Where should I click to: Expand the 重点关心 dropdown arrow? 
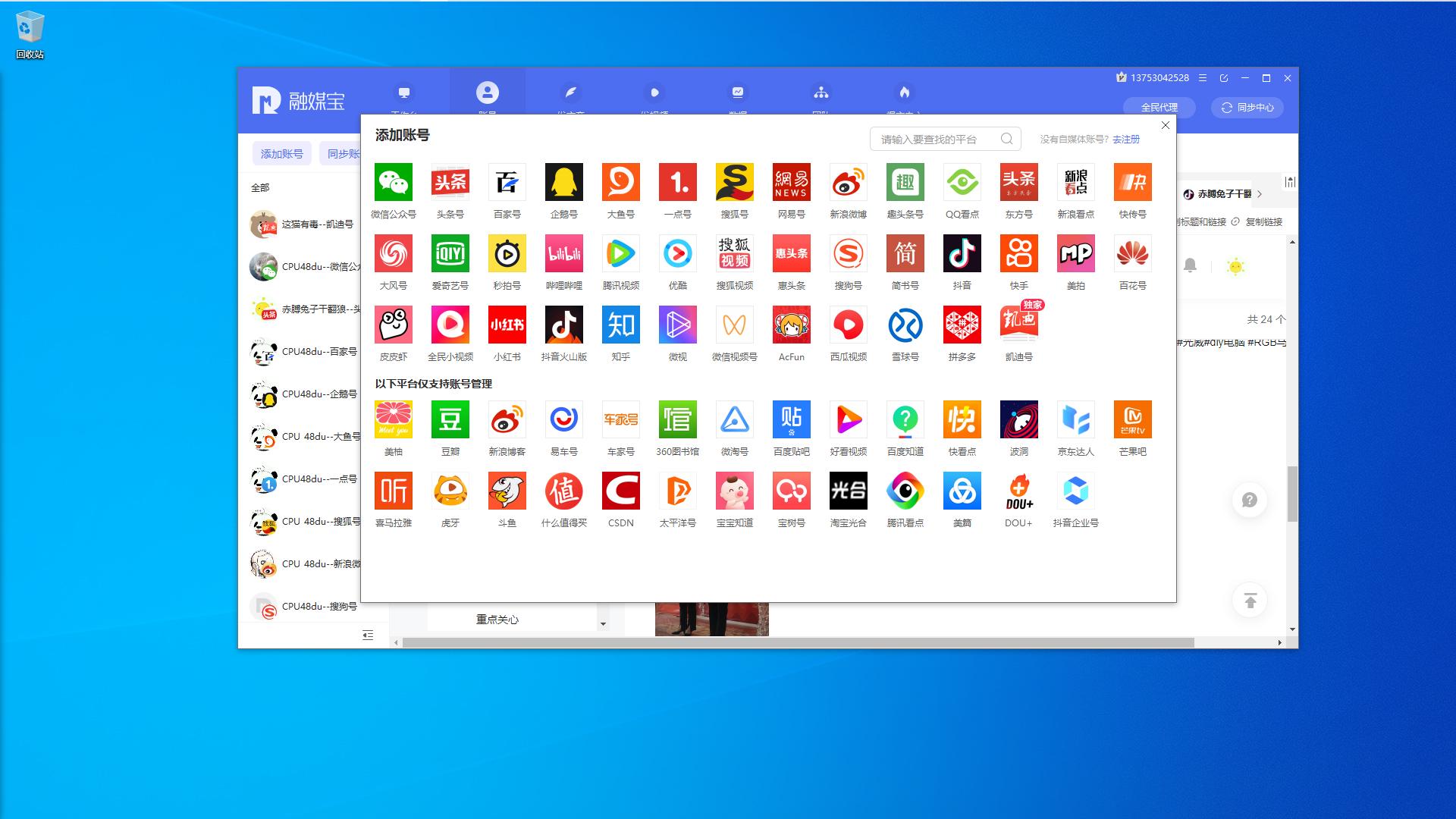click(603, 623)
